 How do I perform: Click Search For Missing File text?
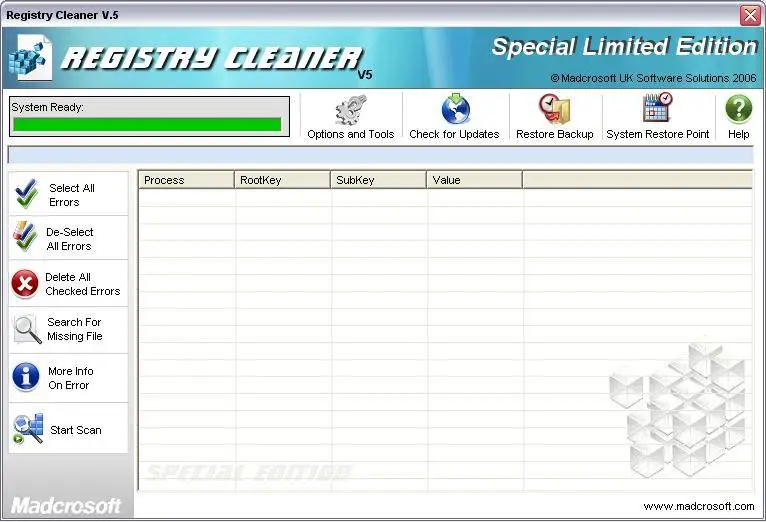pos(75,329)
